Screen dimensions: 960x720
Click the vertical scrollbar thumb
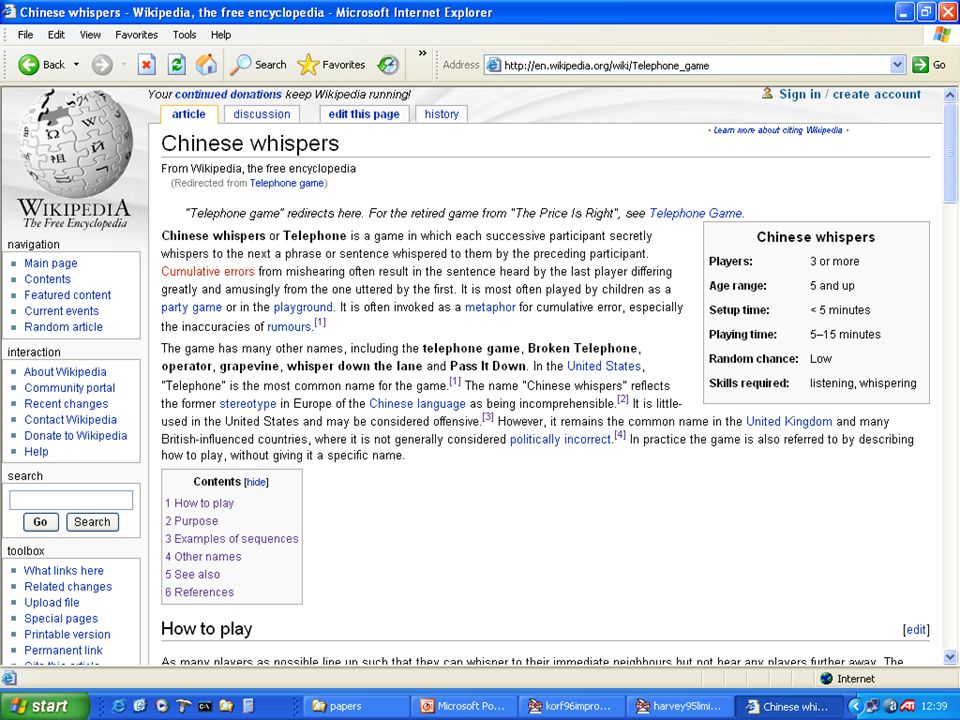(950, 152)
